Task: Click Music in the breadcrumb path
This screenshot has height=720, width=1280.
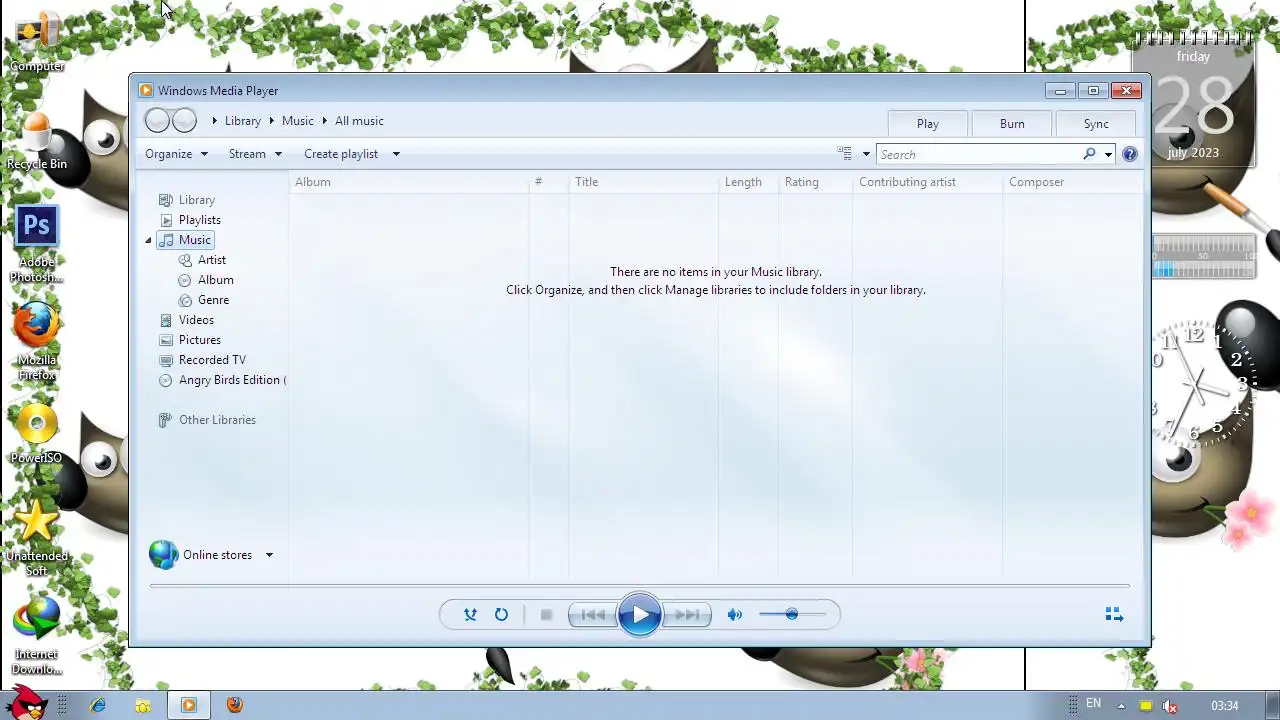Action: pyautogui.click(x=298, y=121)
